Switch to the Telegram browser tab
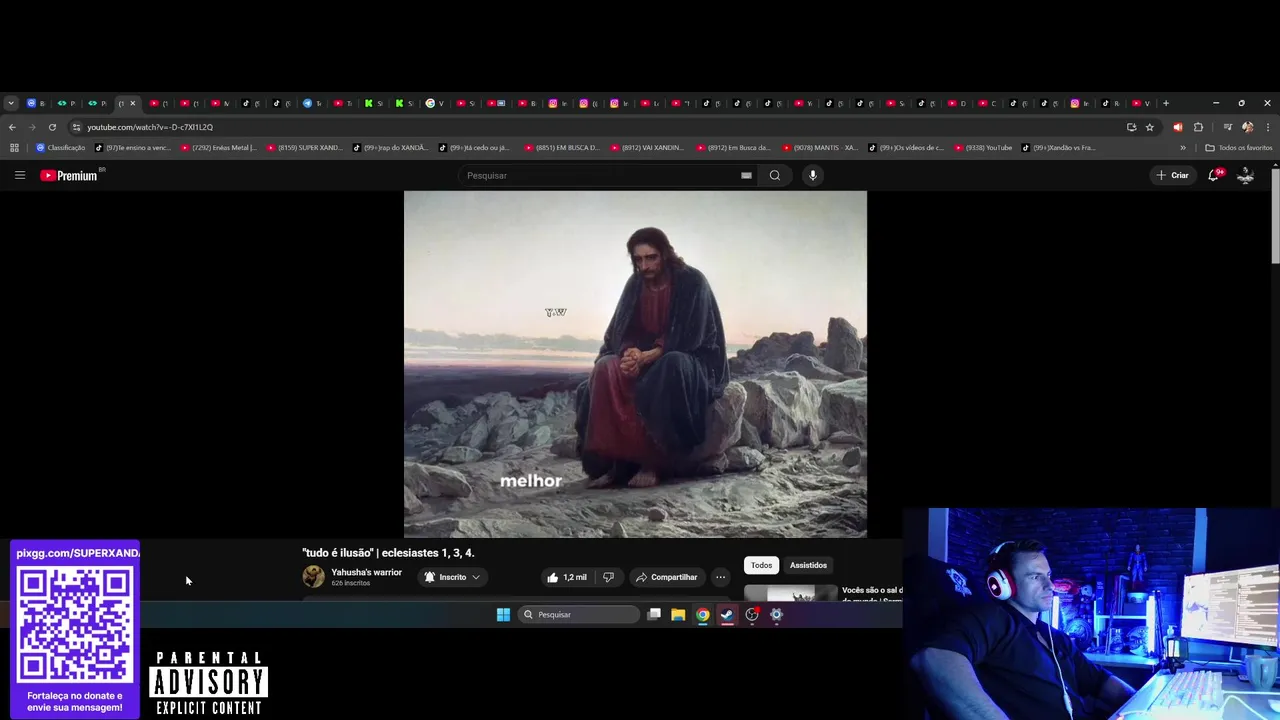 click(313, 103)
